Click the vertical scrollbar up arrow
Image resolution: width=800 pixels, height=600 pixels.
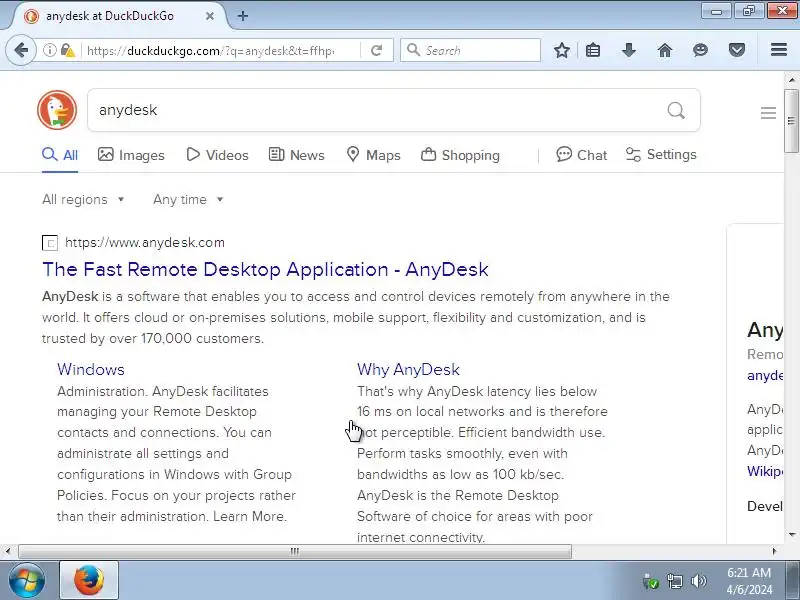(x=791, y=80)
